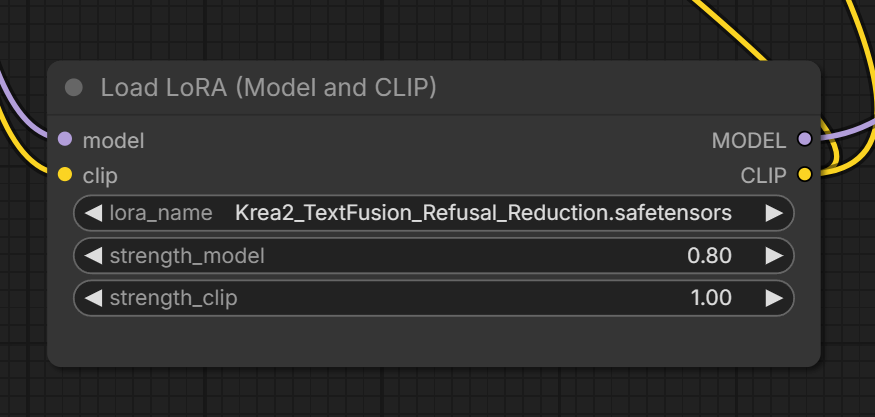Click the strength_clip value 1.00
Screen dimensions: 875x417
pos(711,298)
